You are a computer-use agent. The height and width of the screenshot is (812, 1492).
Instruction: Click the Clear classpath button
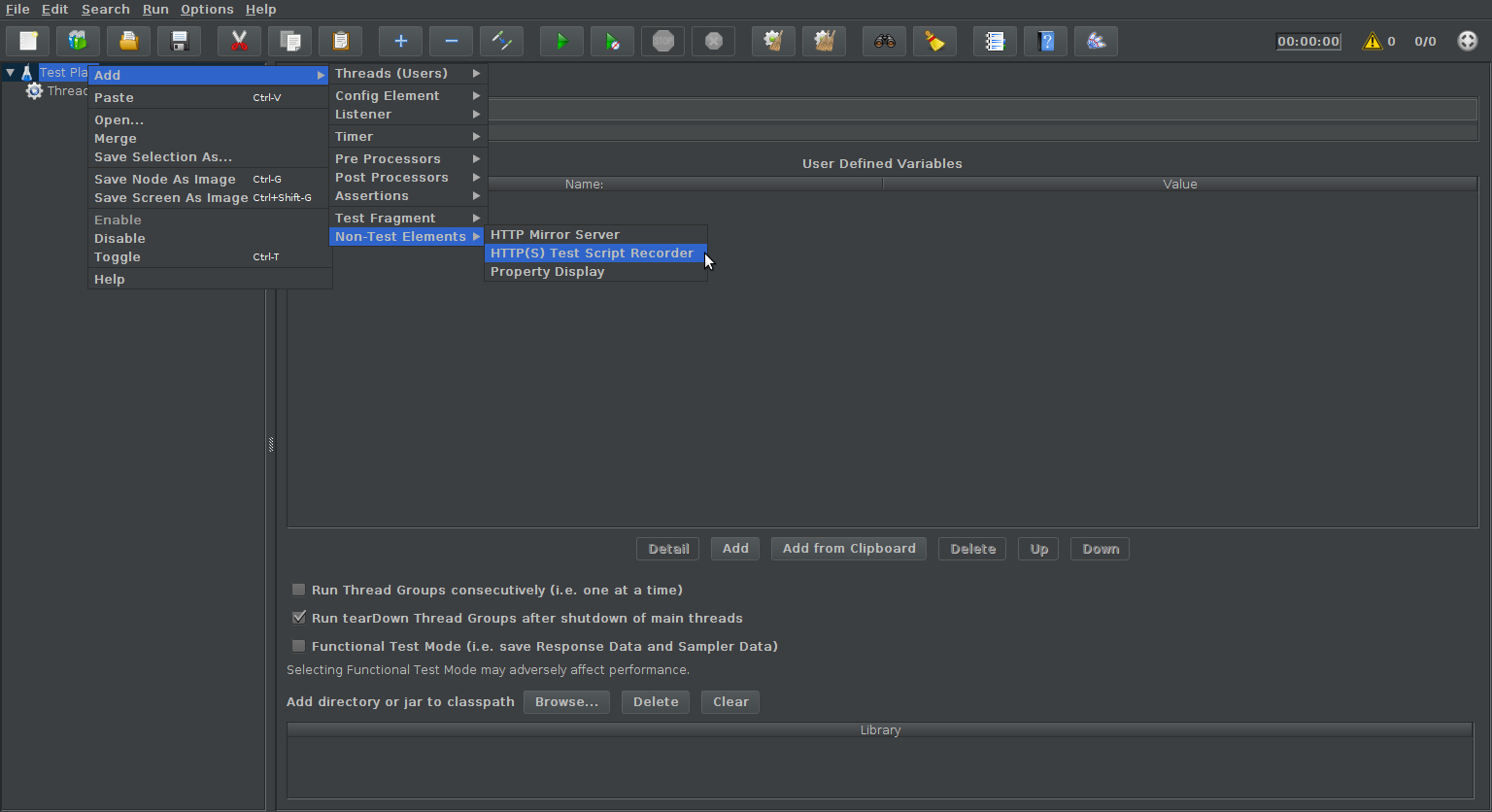click(730, 702)
